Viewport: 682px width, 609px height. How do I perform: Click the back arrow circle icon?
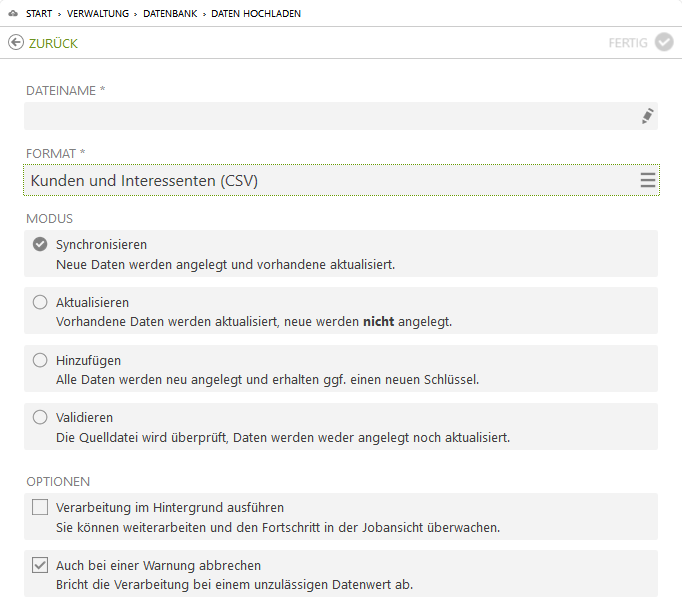pyautogui.click(x=16, y=43)
